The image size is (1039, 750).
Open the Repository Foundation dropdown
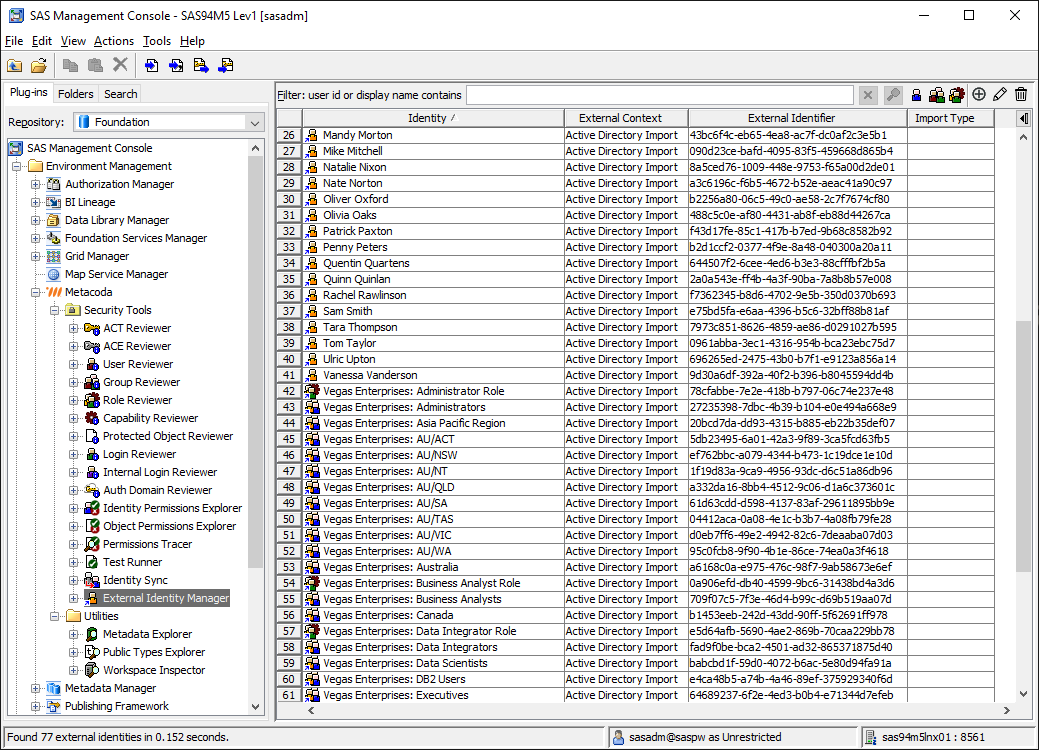255,123
